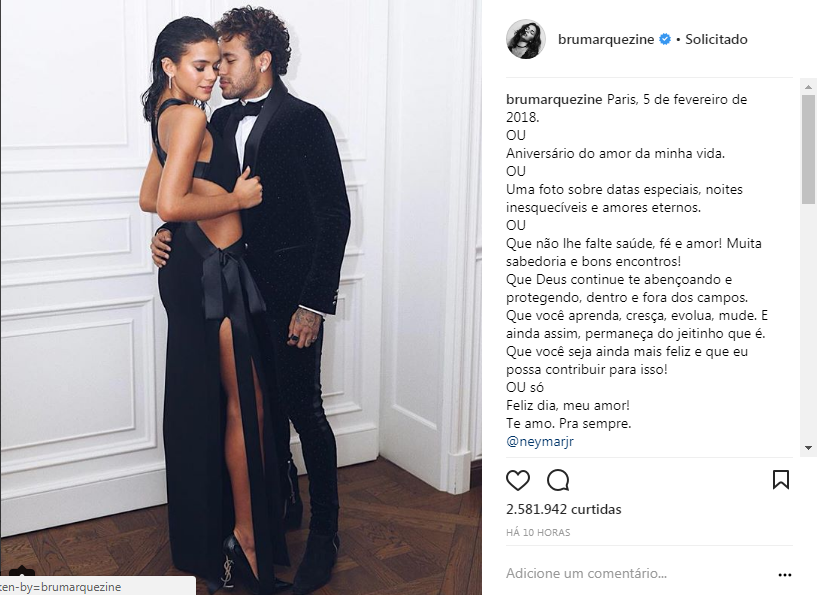The height and width of the screenshot is (595, 817).
Task: Click the blue verified badge
Action: 665,39
